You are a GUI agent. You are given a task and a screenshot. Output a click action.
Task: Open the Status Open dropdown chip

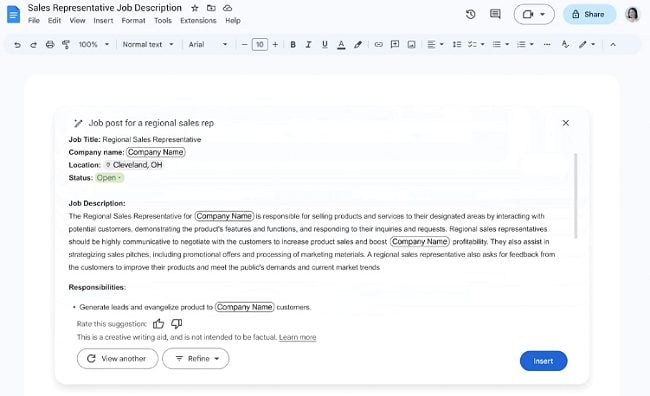click(x=109, y=178)
